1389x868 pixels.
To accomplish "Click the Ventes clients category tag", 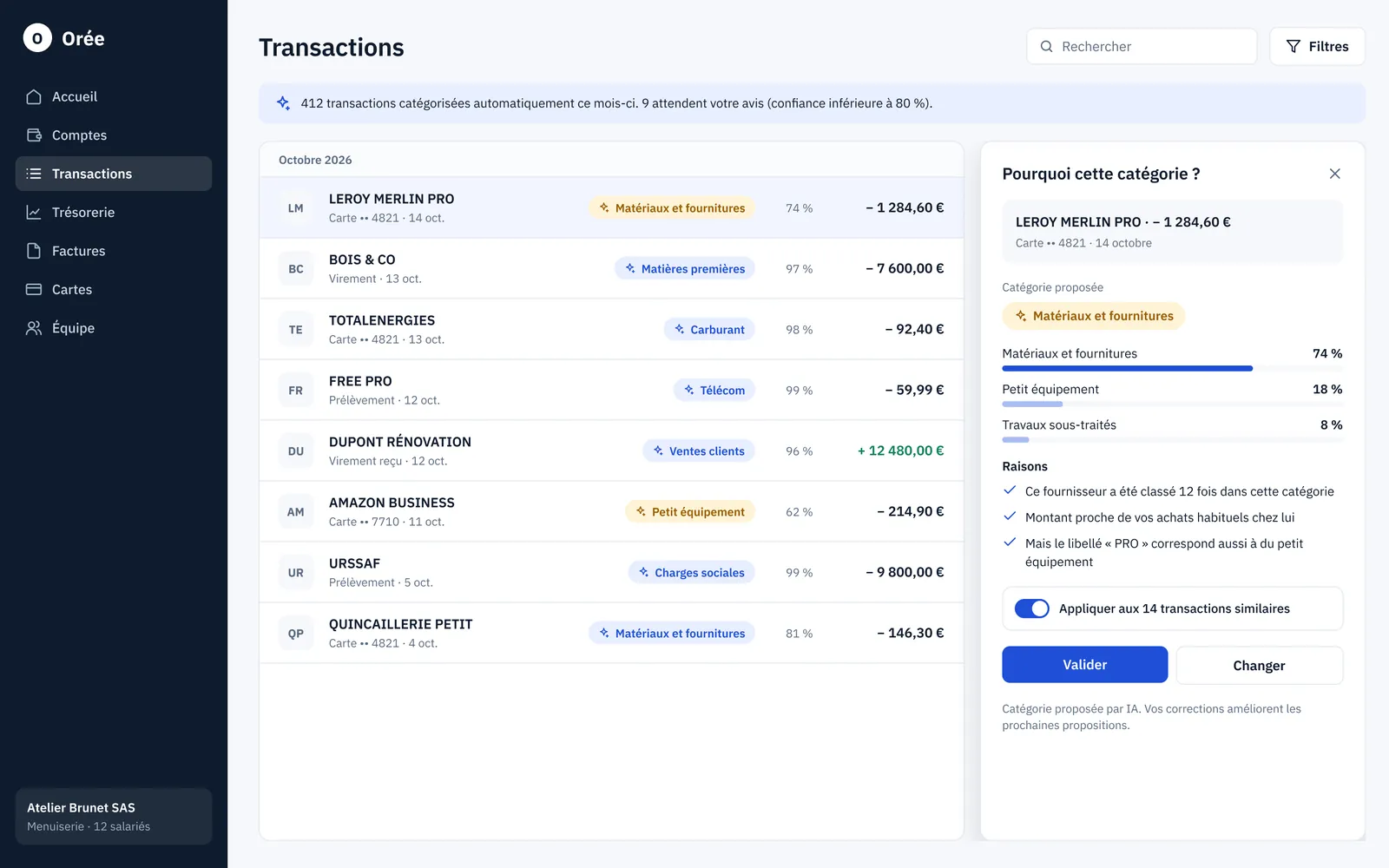I will click(699, 451).
